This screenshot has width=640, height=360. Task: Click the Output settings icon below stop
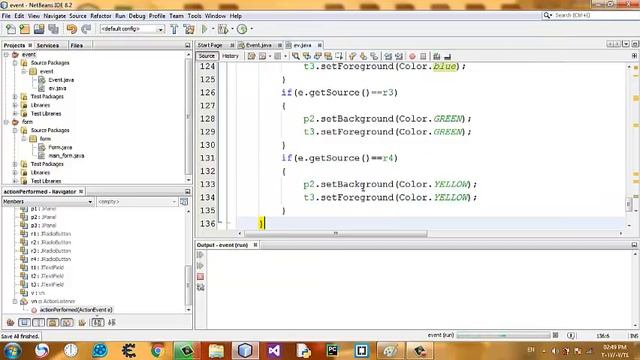(200, 288)
